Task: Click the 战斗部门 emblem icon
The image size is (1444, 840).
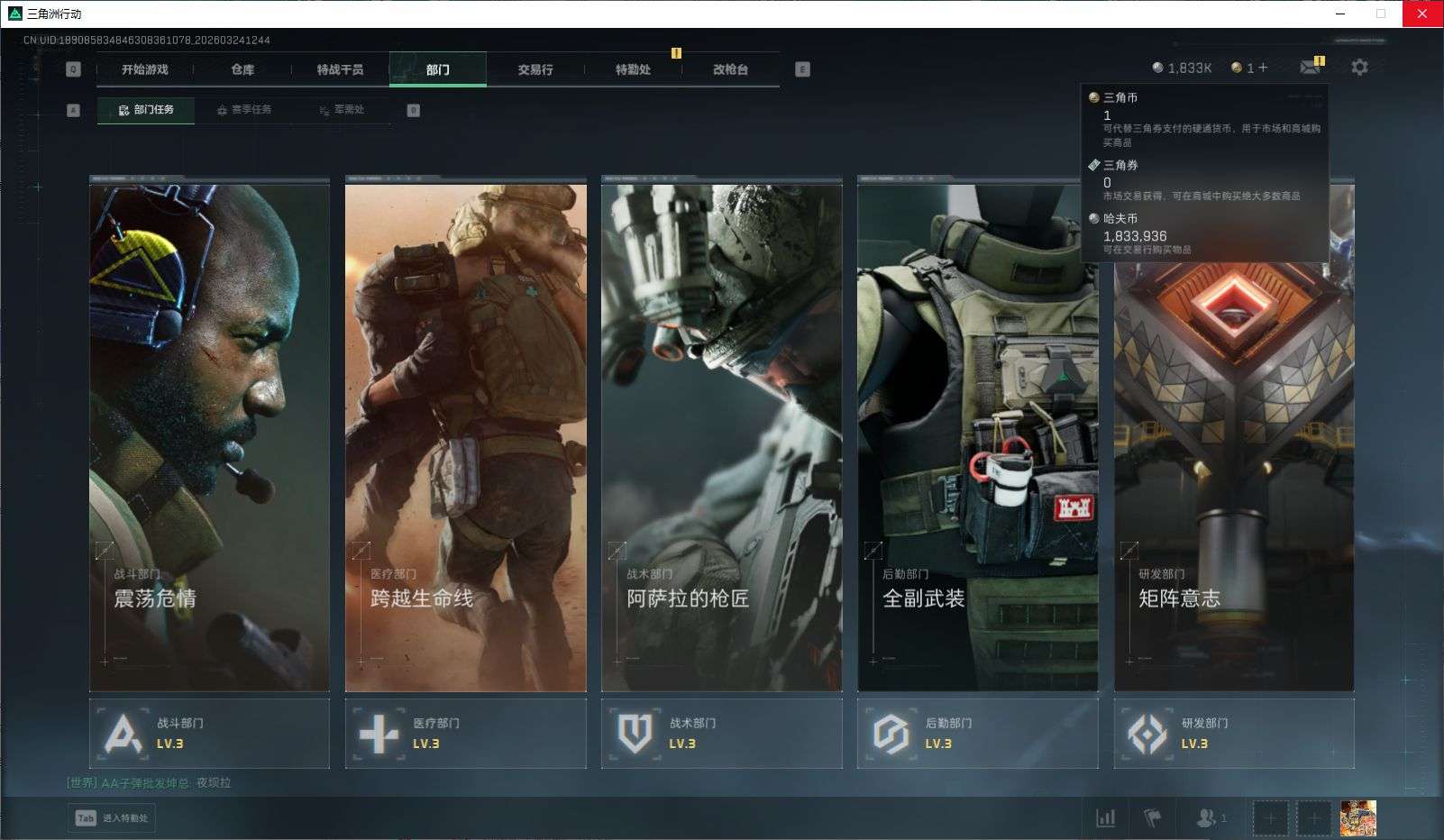Action: (123, 734)
